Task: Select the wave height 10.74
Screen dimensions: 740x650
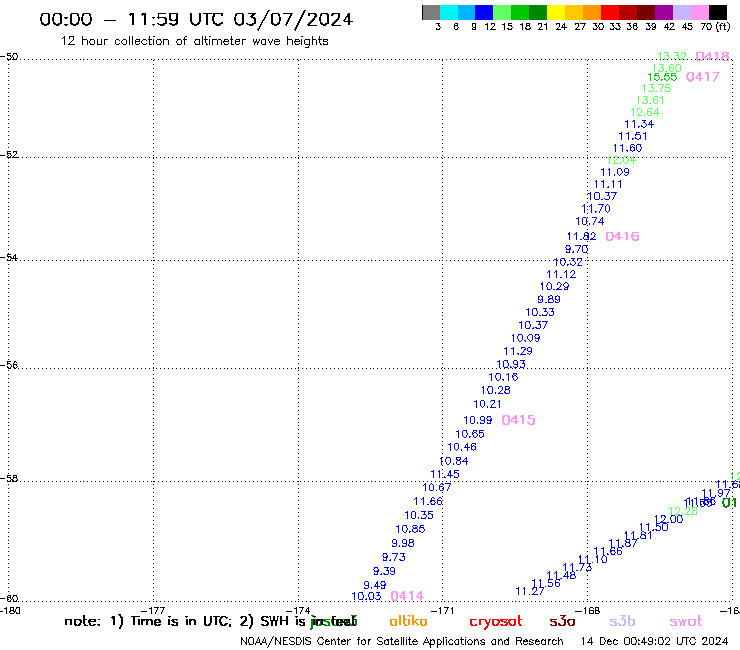Action: 589,221
